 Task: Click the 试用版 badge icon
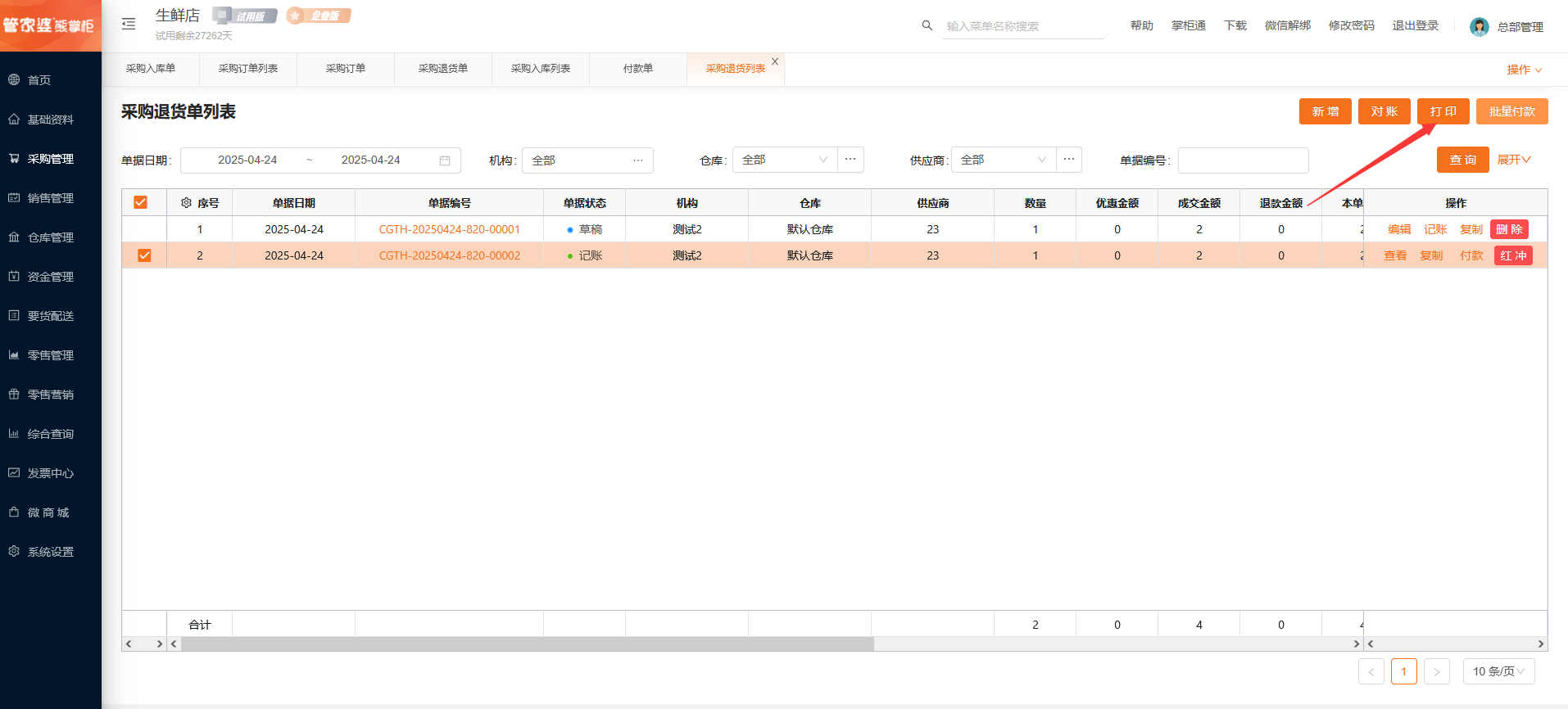(244, 16)
